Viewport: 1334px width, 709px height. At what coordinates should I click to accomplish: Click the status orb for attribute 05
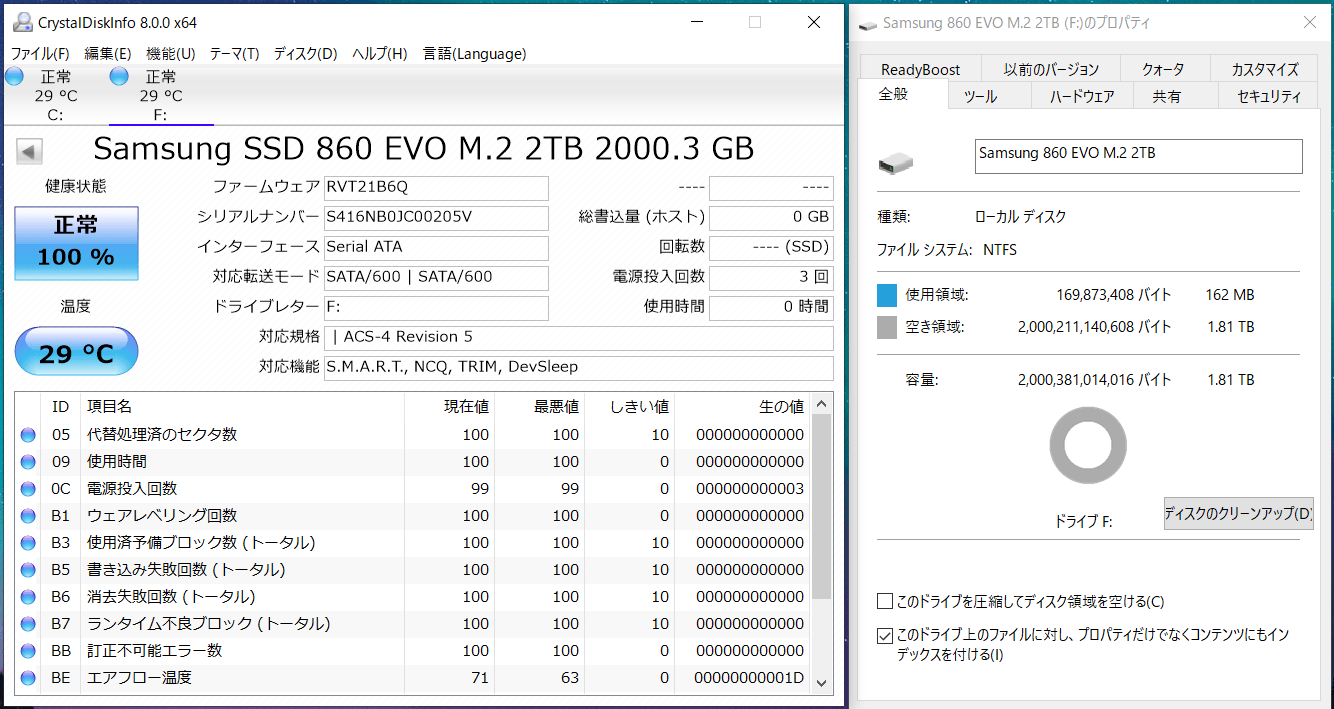click(28, 435)
